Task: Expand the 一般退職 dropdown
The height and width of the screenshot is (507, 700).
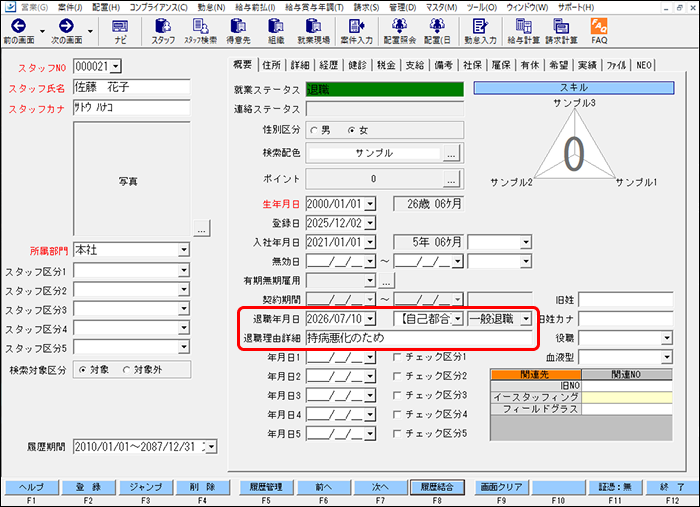Action: tap(526, 319)
